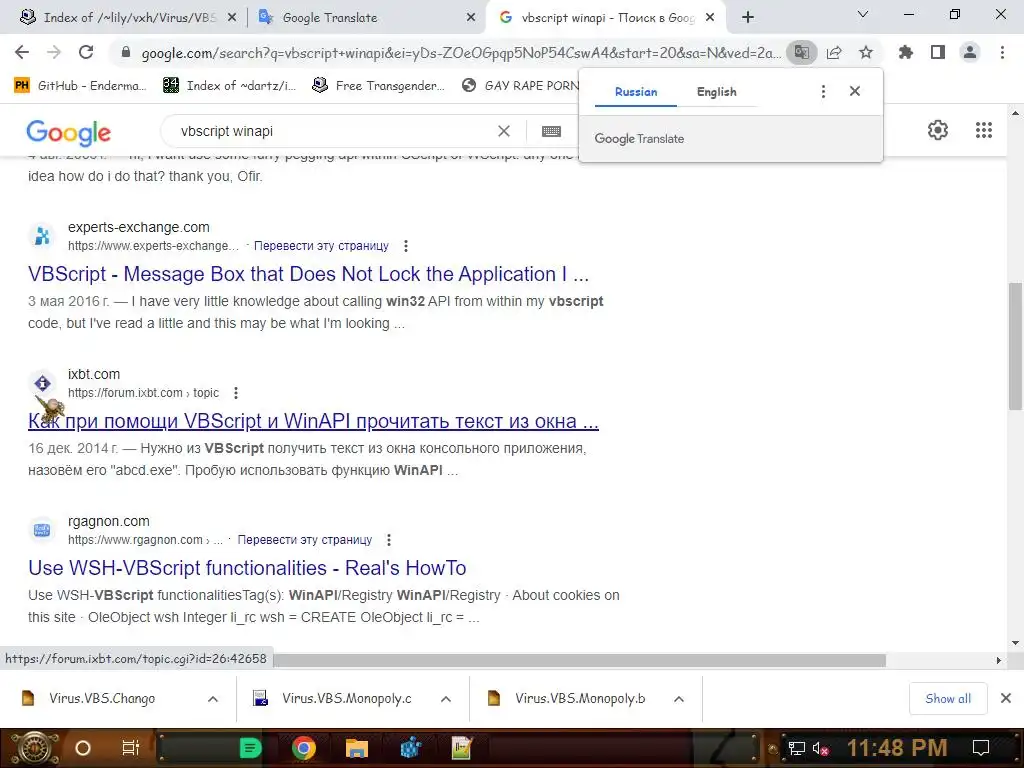This screenshot has width=1024, height=768.
Task: Open Cortana search circle on taskbar
Action: (83, 748)
